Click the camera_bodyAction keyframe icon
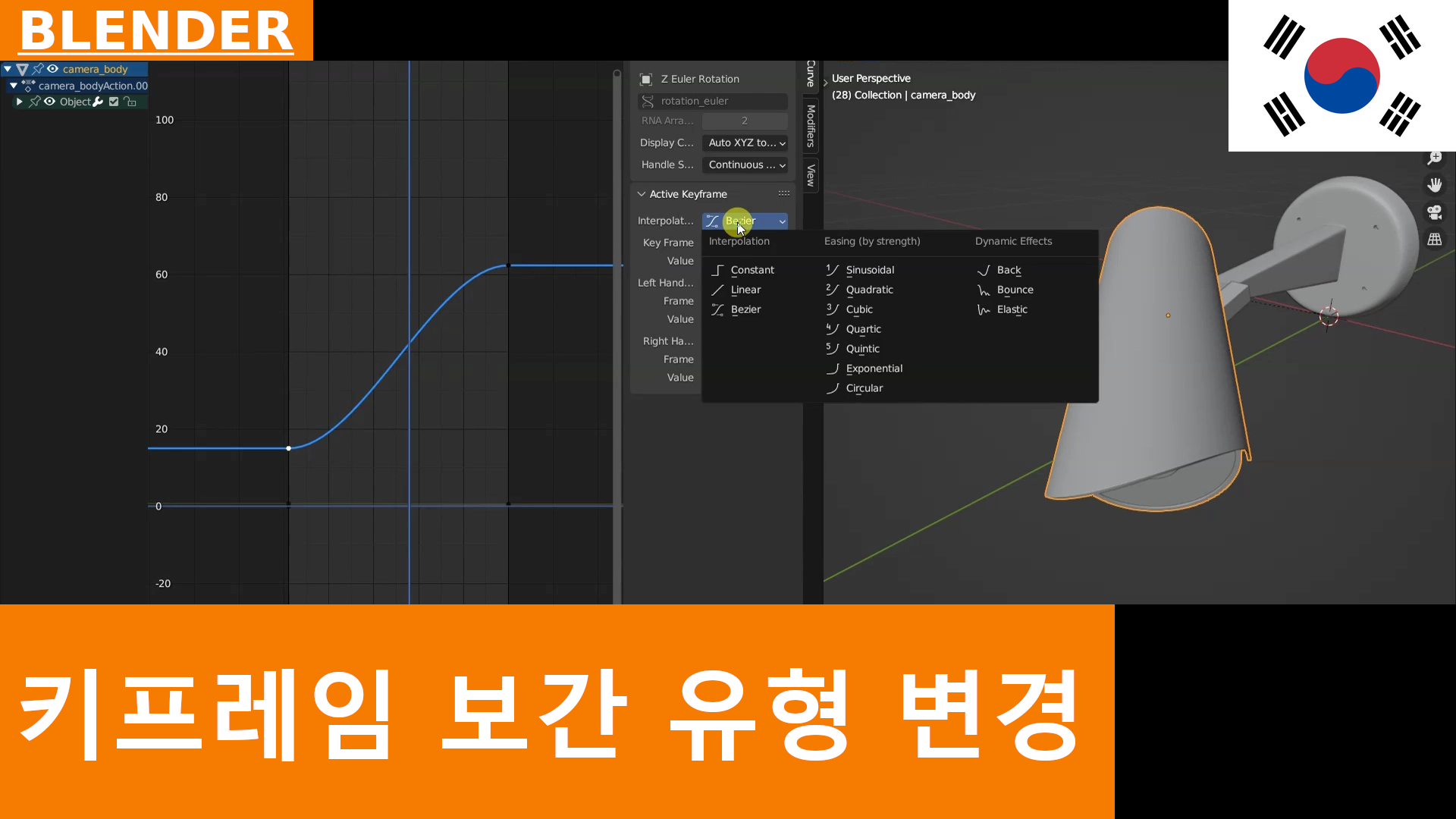This screenshot has width=1456, height=819. [x=28, y=86]
